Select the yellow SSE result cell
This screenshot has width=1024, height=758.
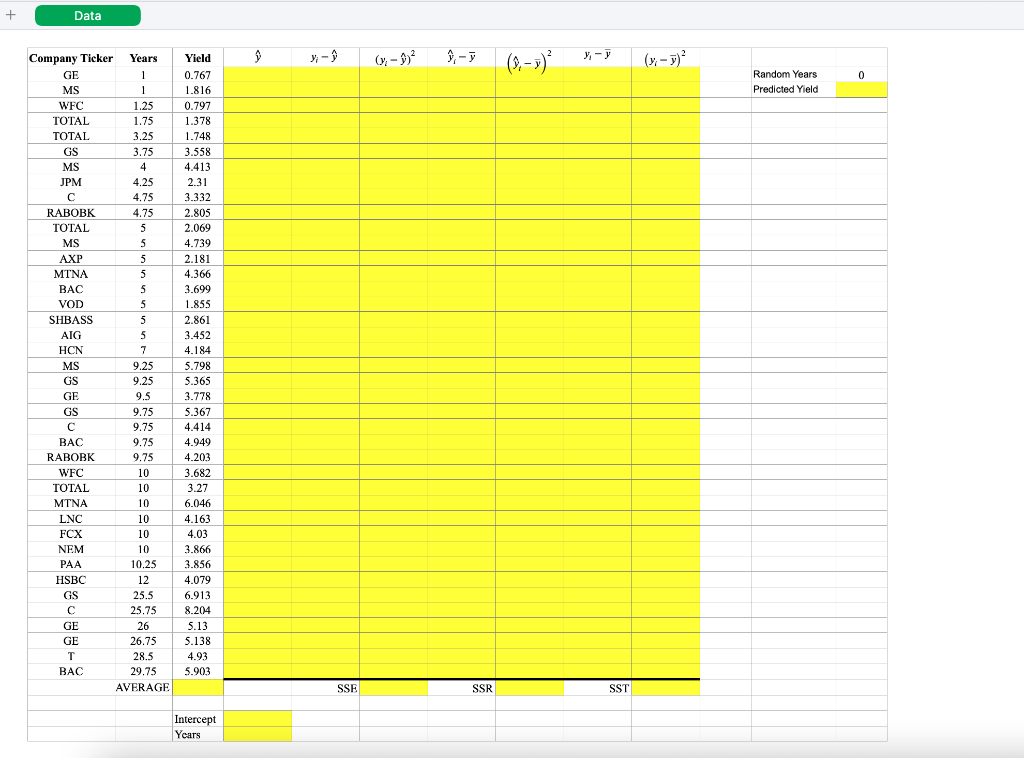[394, 688]
